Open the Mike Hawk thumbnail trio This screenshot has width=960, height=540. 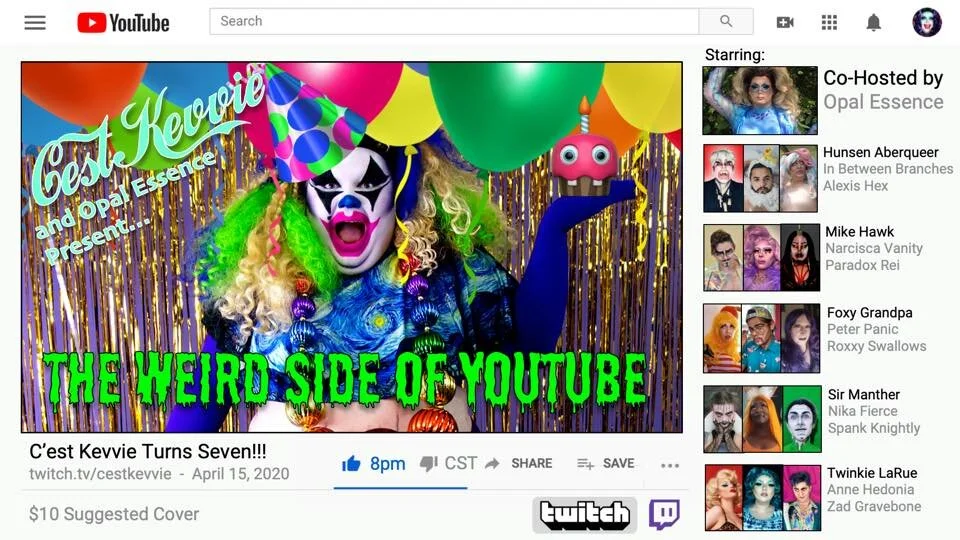pos(761,257)
